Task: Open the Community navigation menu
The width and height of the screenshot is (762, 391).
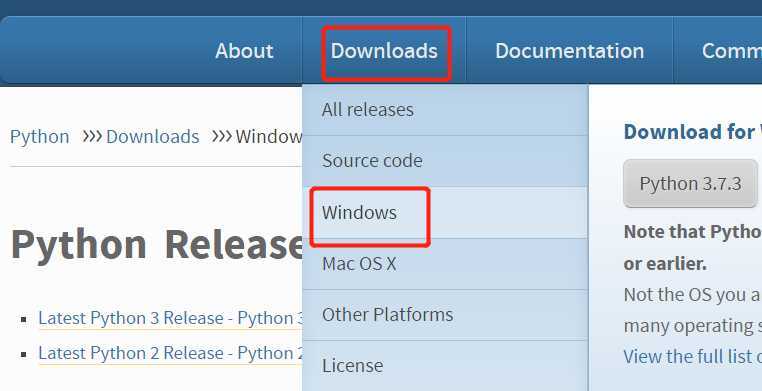Action: coord(731,51)
